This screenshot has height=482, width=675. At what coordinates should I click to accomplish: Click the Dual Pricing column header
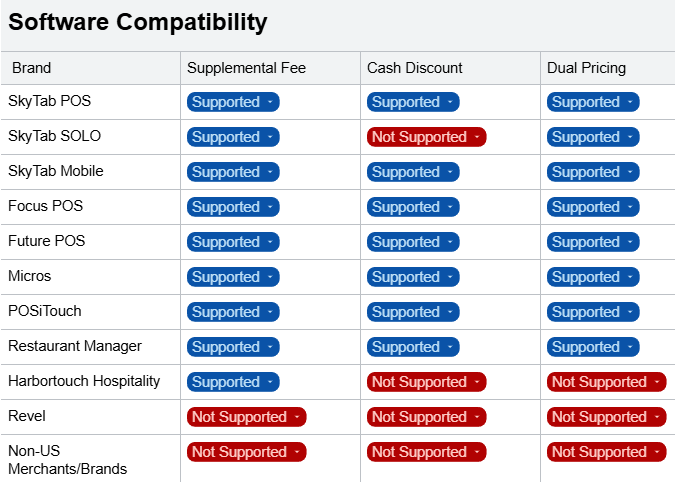pos(586,68)
